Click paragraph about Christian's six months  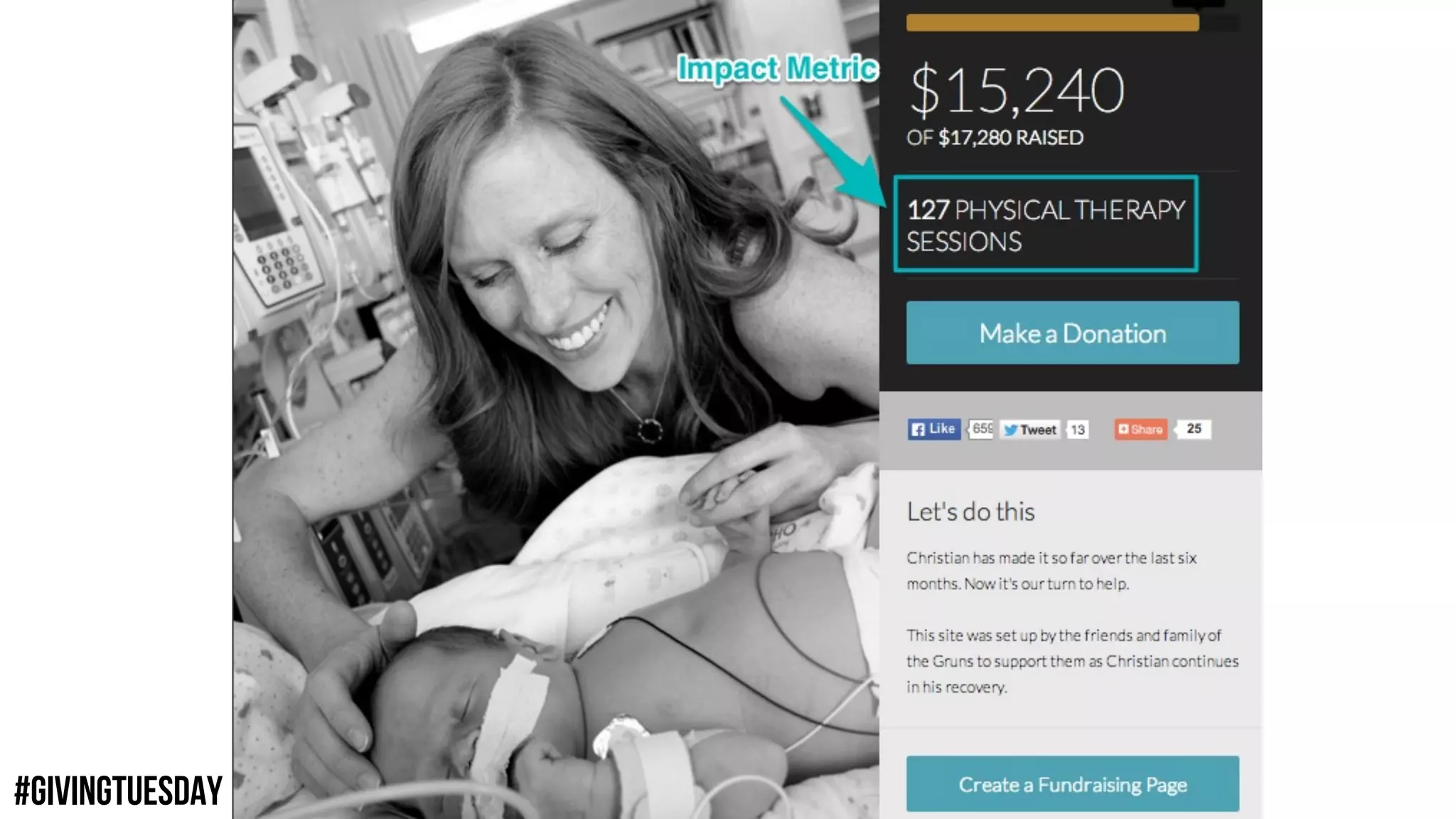[1051, 571]
